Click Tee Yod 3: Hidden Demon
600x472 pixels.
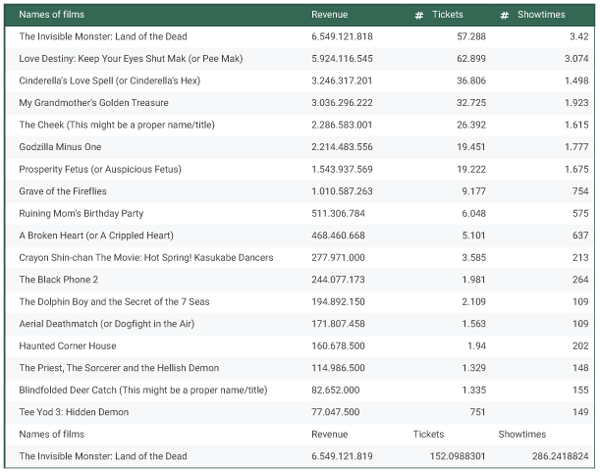coord(74,412)
